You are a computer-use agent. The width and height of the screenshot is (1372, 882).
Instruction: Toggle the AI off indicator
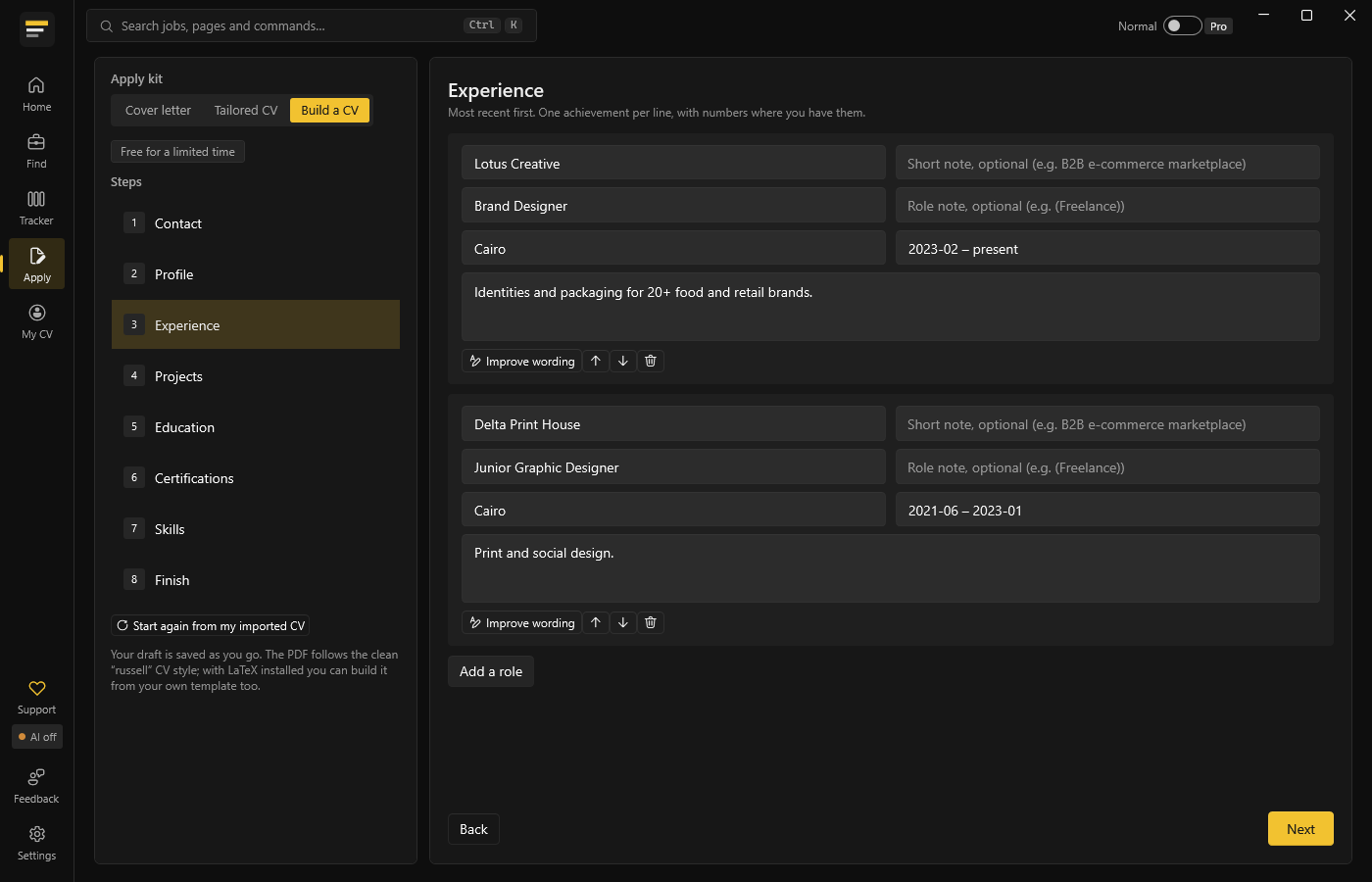(x=37, y=737)
